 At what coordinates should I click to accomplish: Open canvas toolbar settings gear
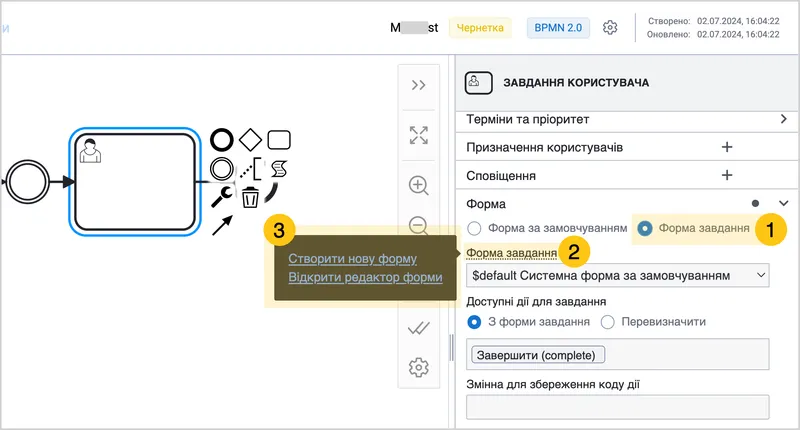418,367
